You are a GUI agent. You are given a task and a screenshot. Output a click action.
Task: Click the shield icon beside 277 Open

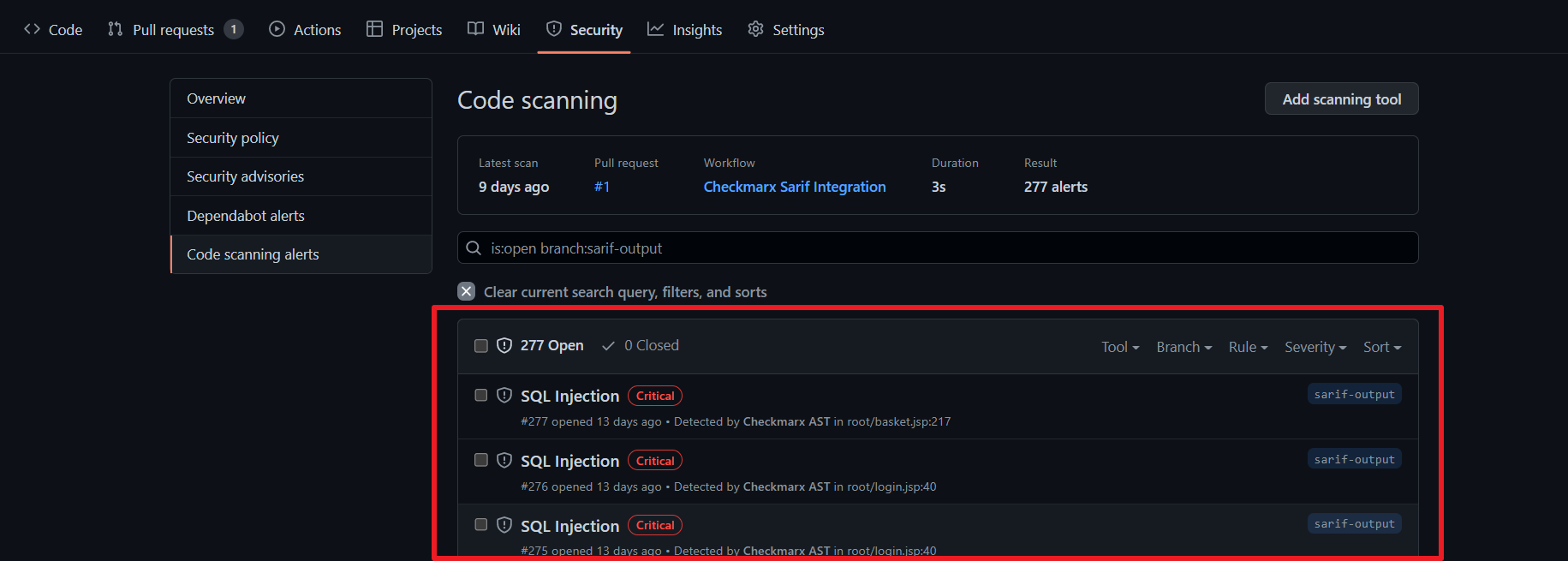(504, 345)
